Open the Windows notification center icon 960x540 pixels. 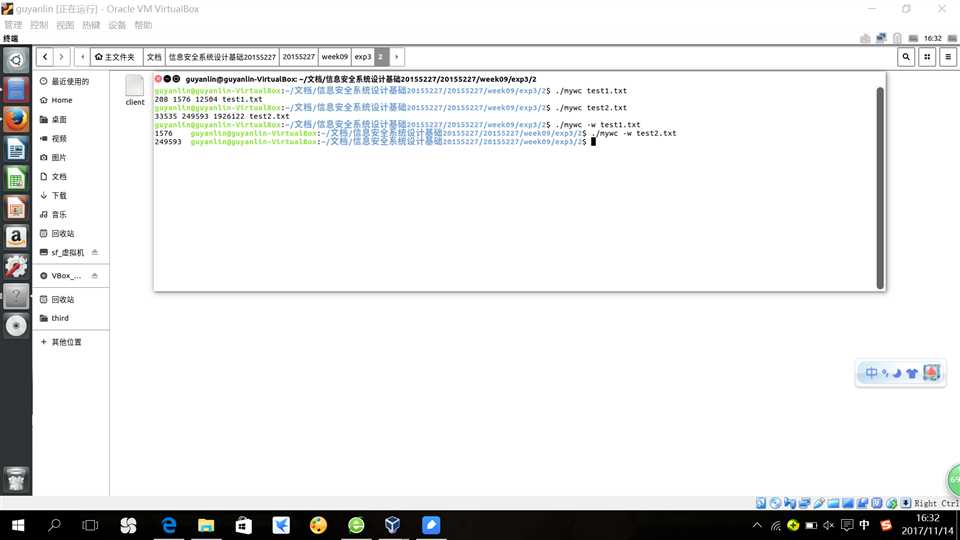(x=847, y=525)
